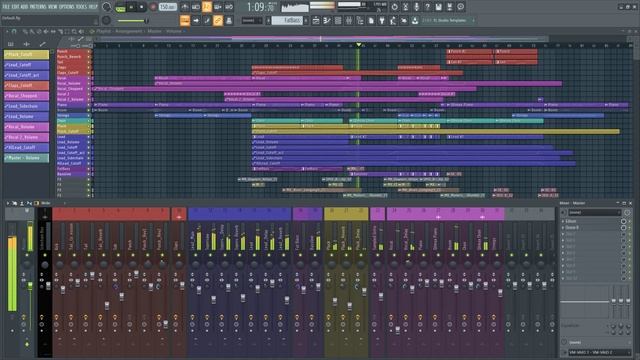The width and height of the screenshot is (640, 360).
Task: Open the mixer menu arrow at its top-left
Action: pyautogui.click(x=8, y=203)
